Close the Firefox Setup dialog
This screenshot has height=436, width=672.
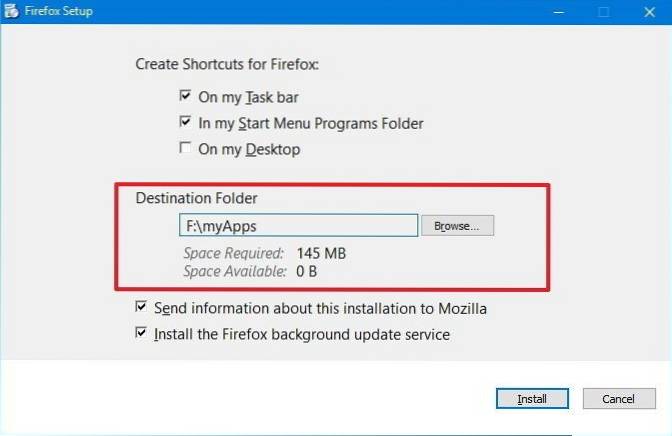[648, 12]
